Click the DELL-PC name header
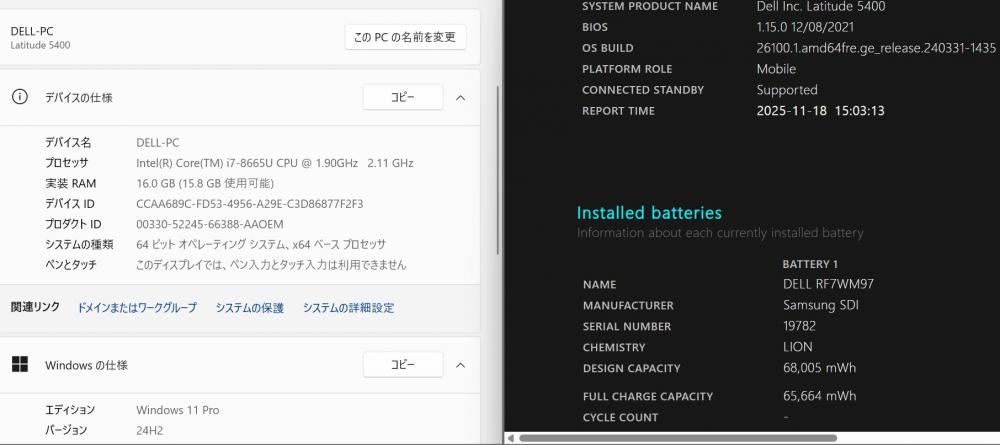Viewport: 1000px width, 445px height. coord(32,31)
